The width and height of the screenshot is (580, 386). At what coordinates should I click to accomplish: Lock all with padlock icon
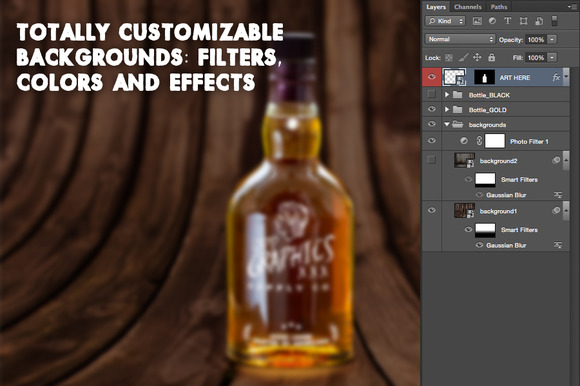[x=491, y=57]
